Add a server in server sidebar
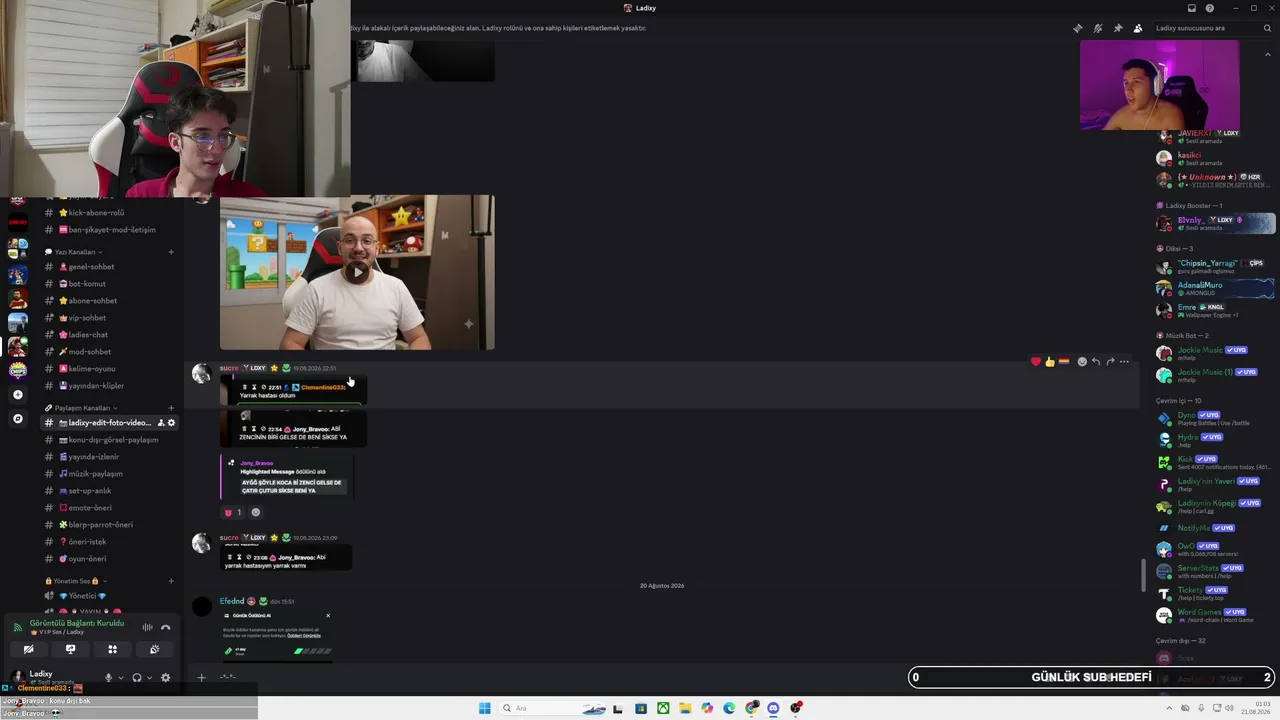This screenshot has width=1280, height=720. coord(18,394)
